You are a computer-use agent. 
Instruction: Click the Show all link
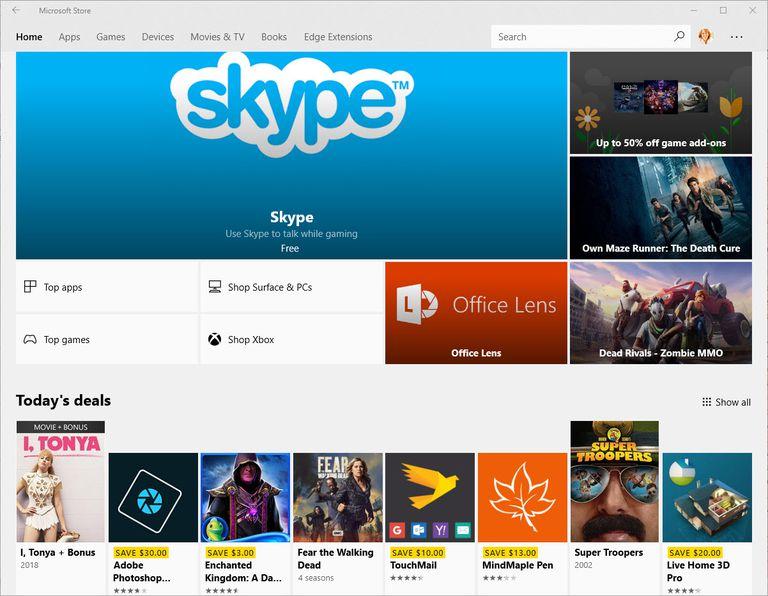coord(726,402)
